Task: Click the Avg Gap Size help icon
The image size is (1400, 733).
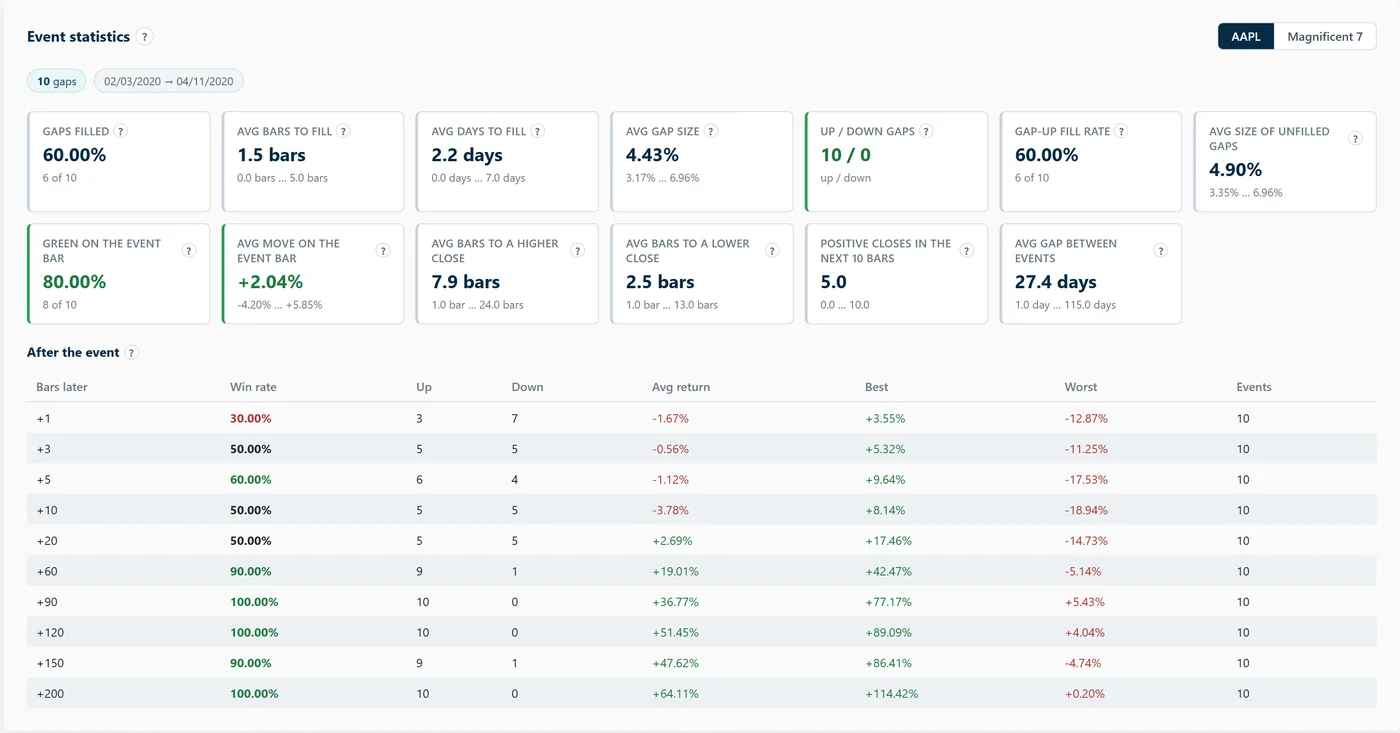Action: pos(711,131)
